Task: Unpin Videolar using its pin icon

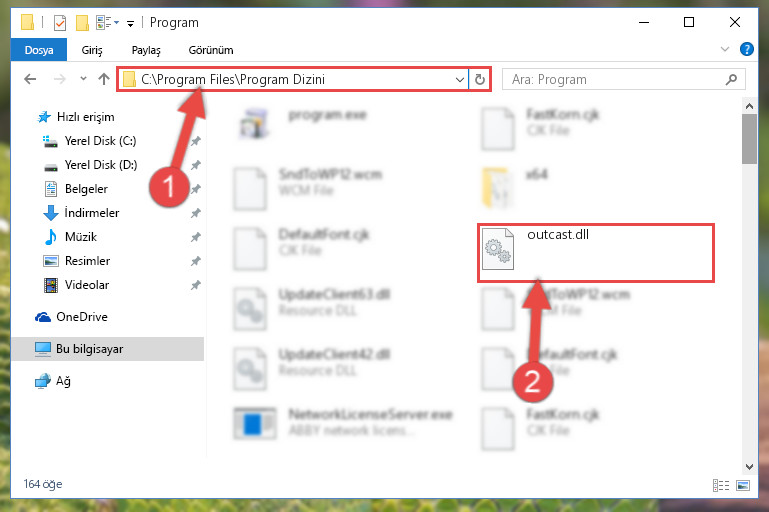Action: click(x=195, y=285)
